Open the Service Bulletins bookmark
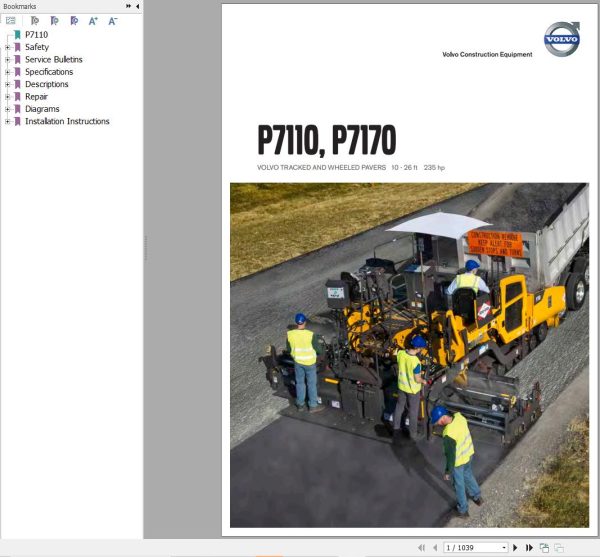Viewport: 600px width, 557px height. [x=54, y=59]
